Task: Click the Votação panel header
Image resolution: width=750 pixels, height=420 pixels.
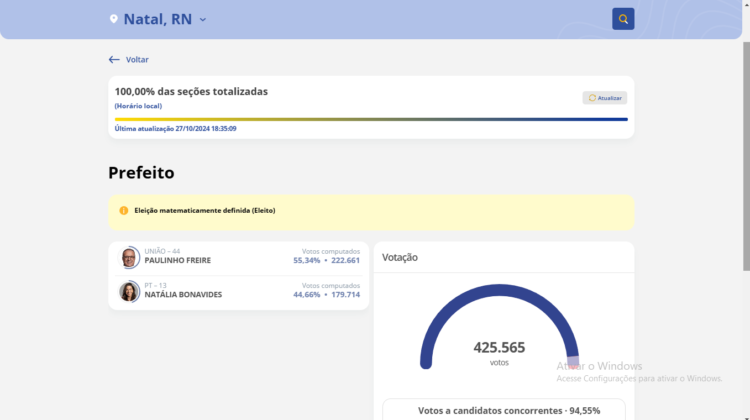Action: pyautogui.click(x=400, y=258)
